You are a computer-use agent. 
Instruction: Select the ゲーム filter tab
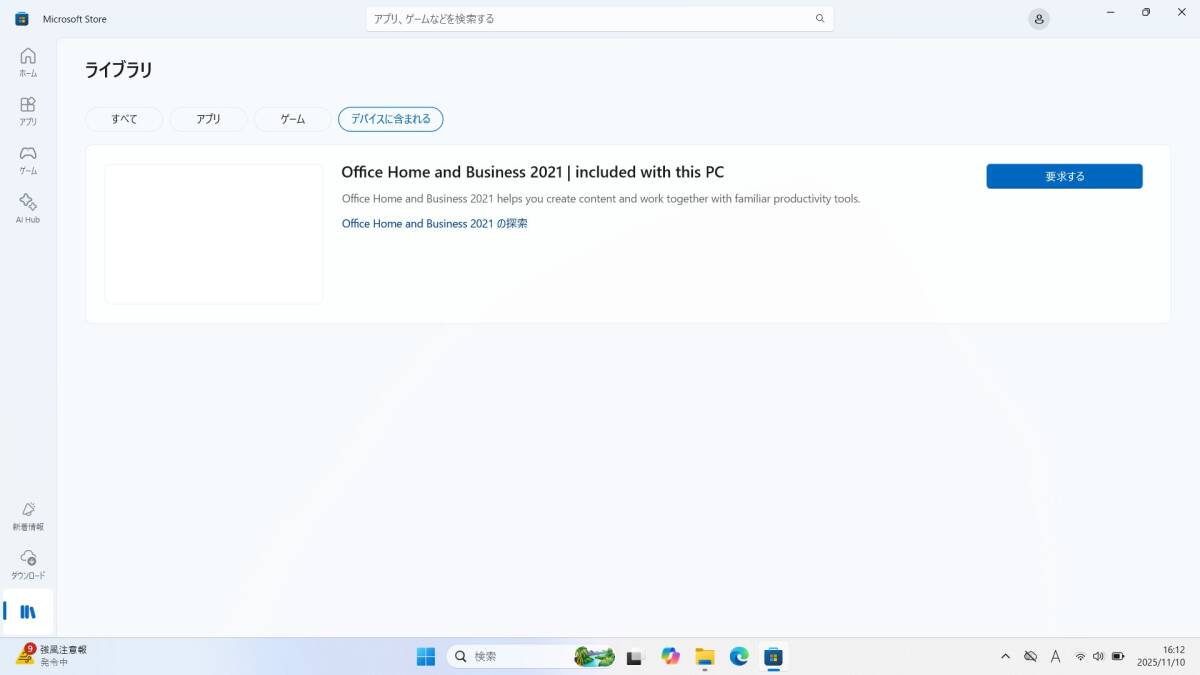click(293, 119)
